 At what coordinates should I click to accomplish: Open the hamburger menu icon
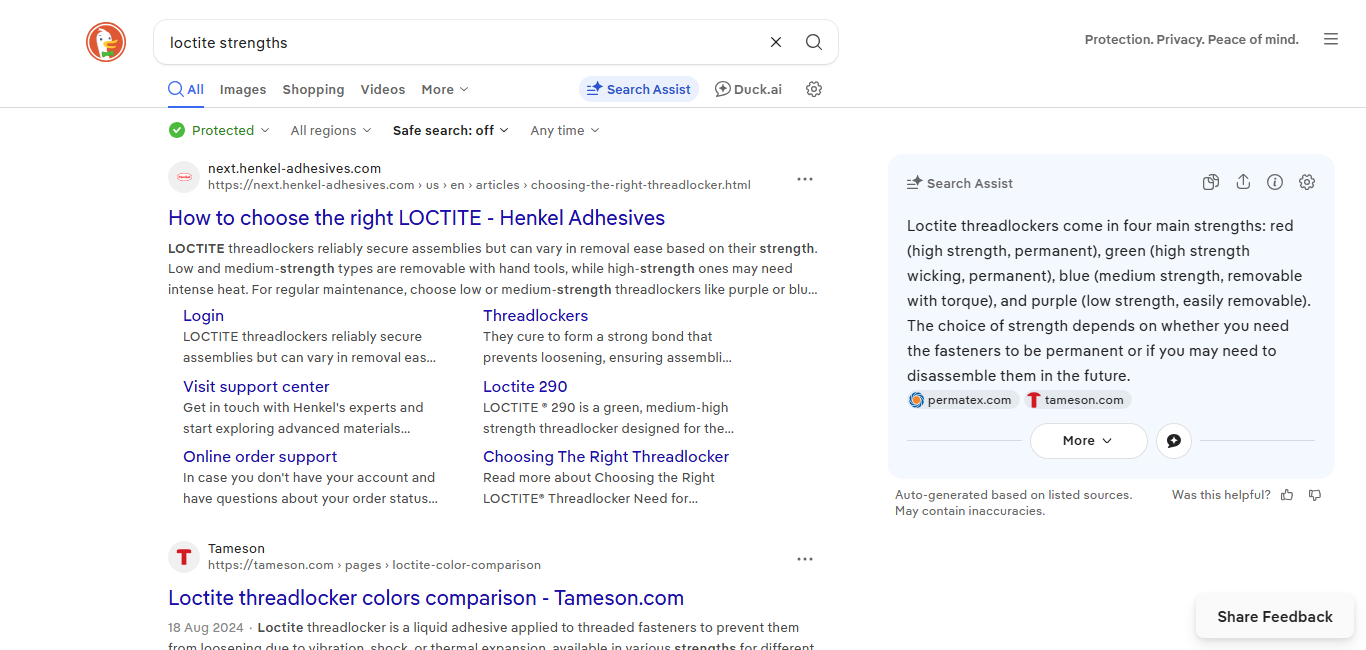coord(1331,40)
